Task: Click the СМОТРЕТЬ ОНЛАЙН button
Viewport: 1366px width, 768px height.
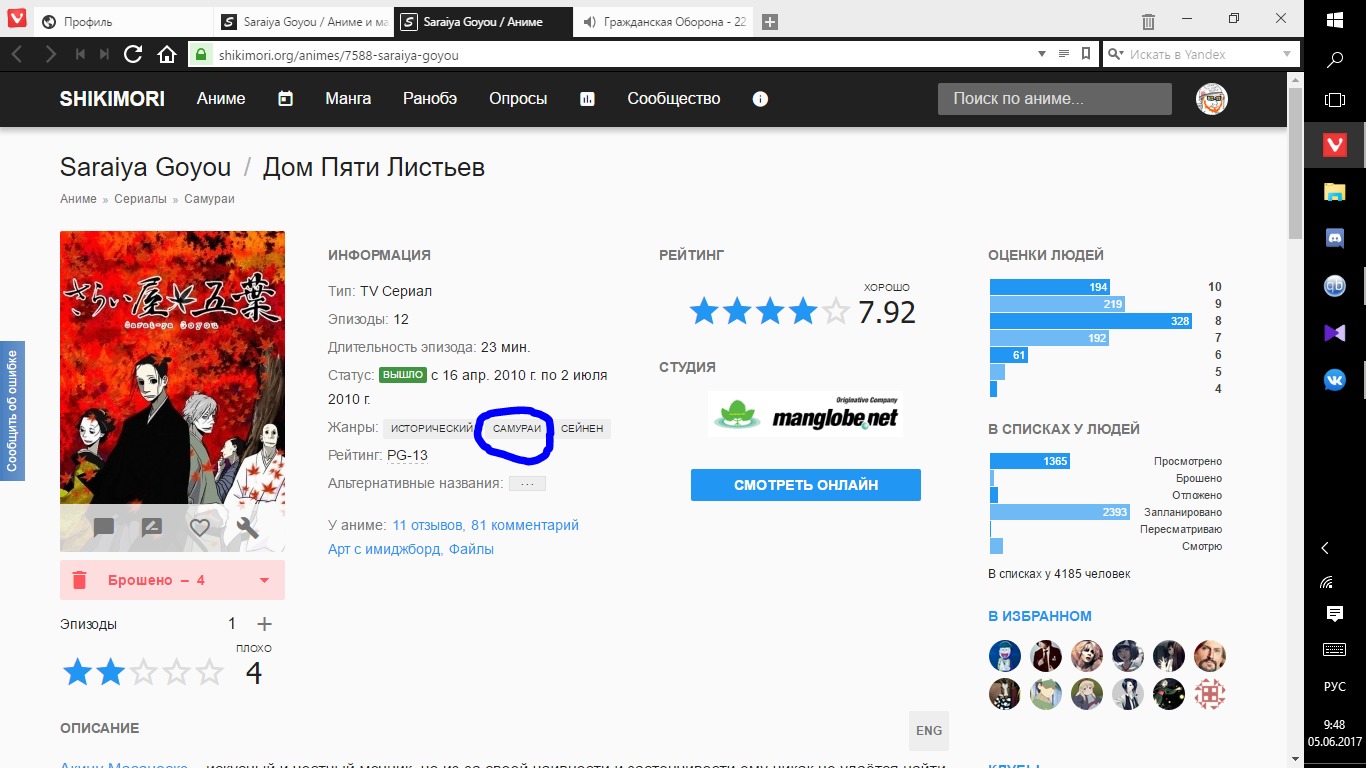Action: pyautogui.click(x=805, y=485)
